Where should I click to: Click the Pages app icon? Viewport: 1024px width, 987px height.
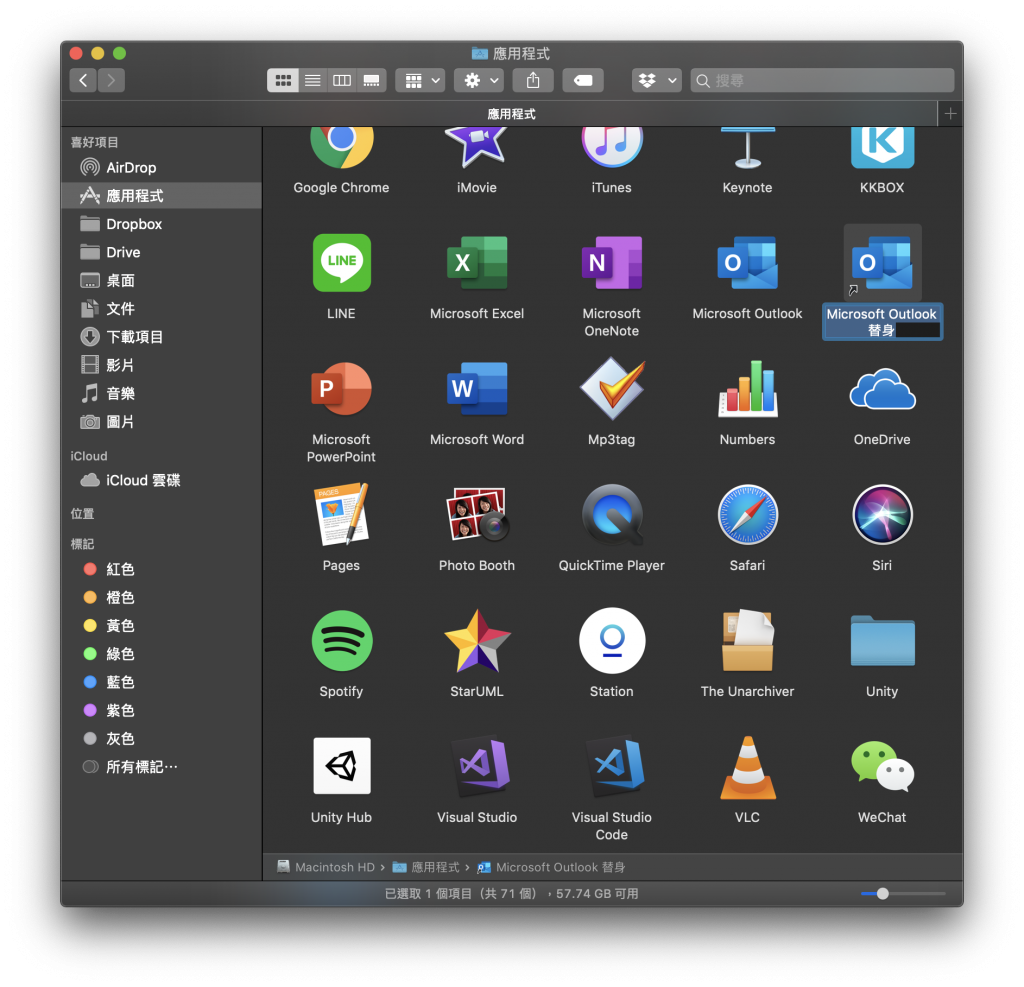pos(341,514)
